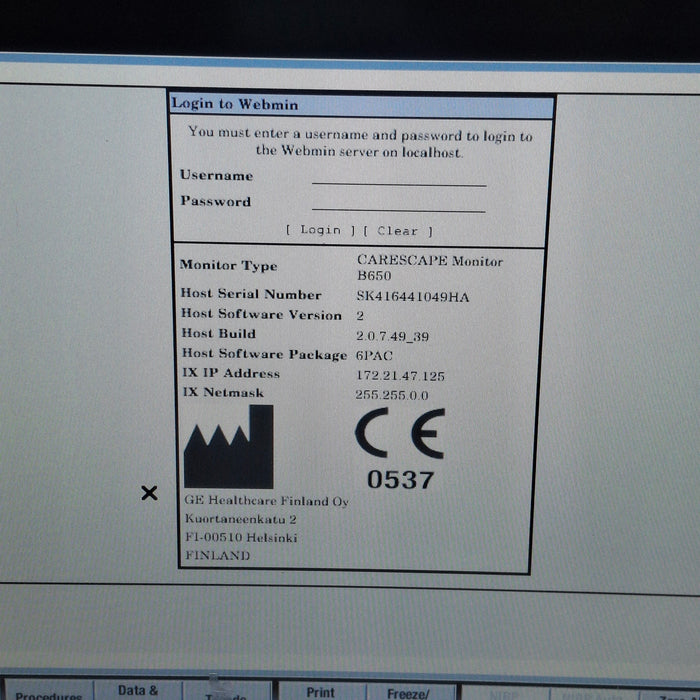This screenshot has height=700, width=700.
Task: Click the Host Software Package label
Action: point(264,354)
